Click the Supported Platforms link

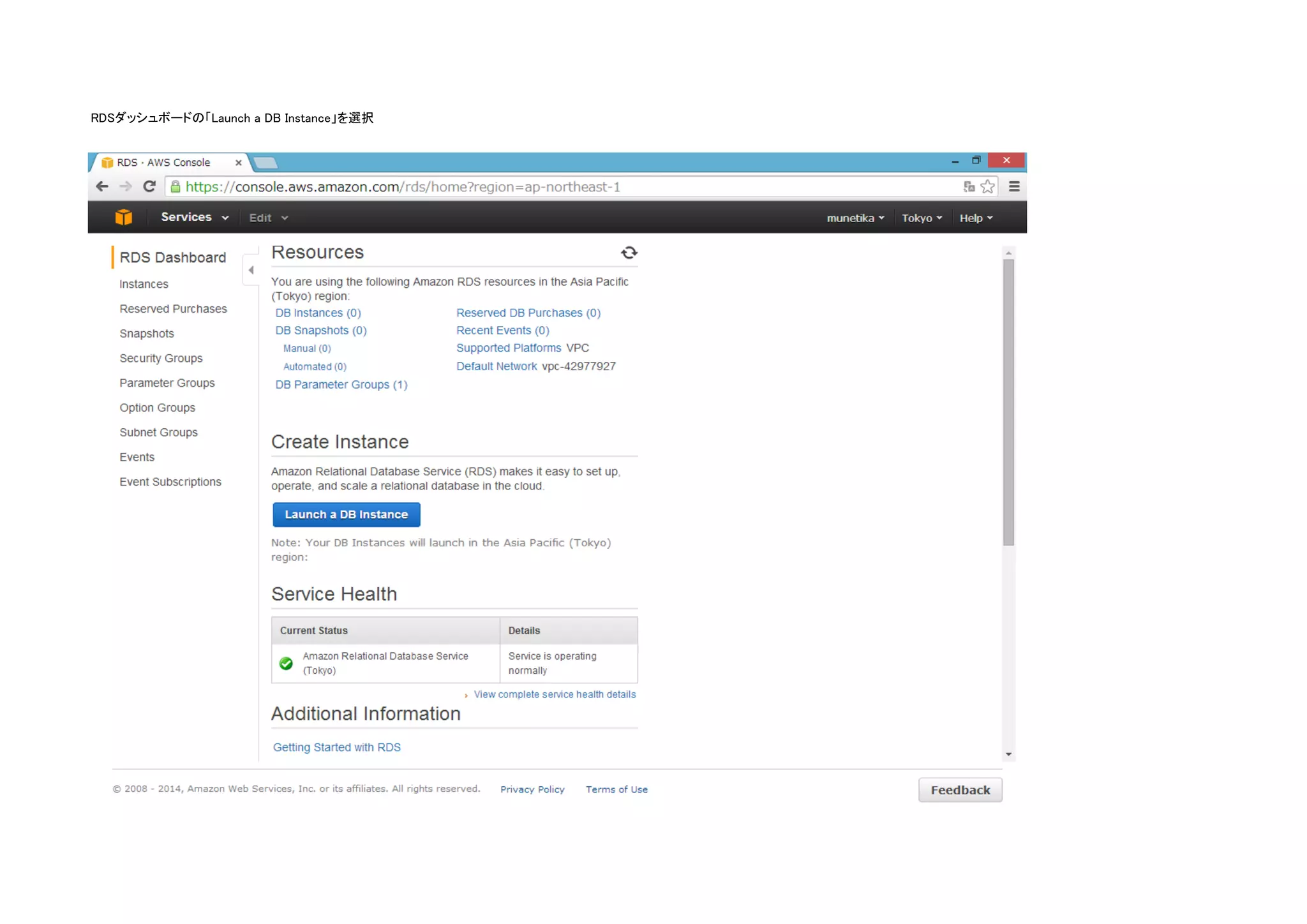(x=509, y=348)
